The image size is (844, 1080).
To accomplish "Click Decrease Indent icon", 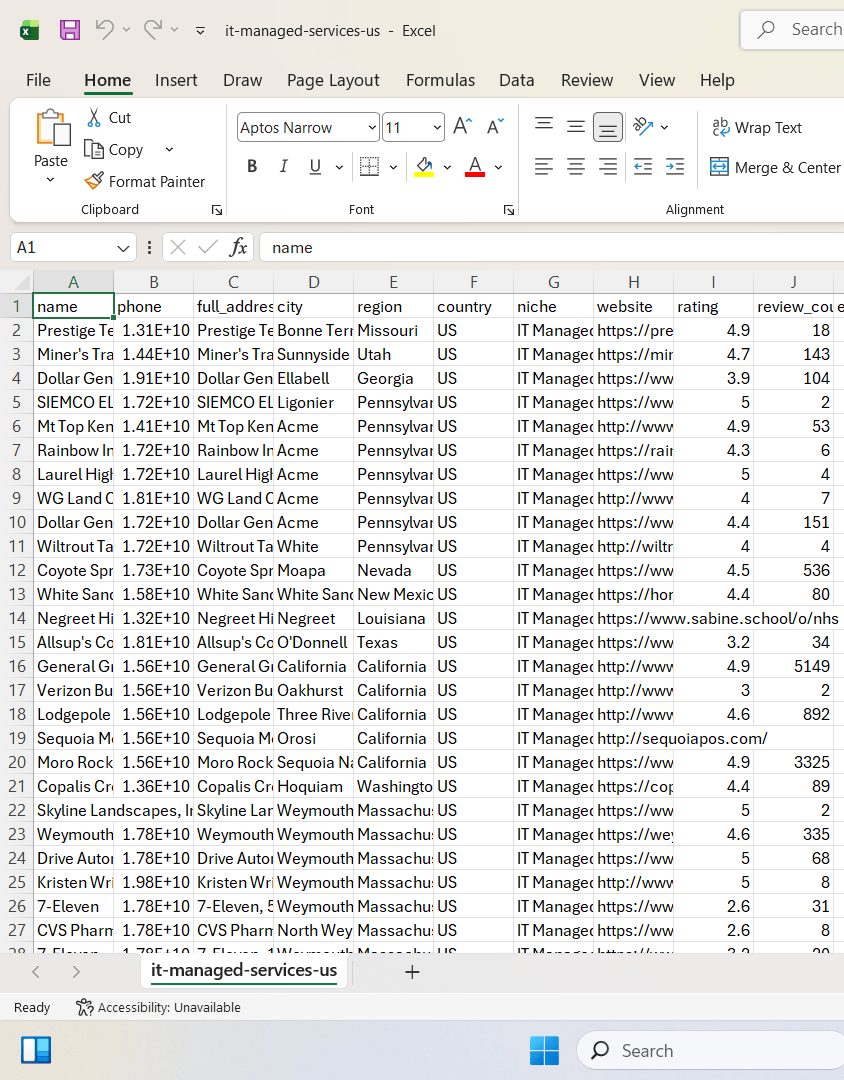I will point(643,166).
